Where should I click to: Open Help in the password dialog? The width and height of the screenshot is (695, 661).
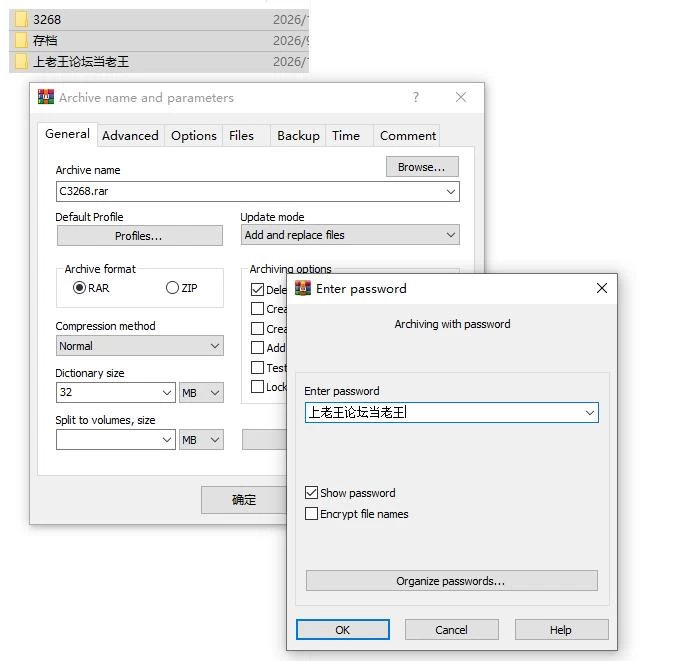(561, 630)
